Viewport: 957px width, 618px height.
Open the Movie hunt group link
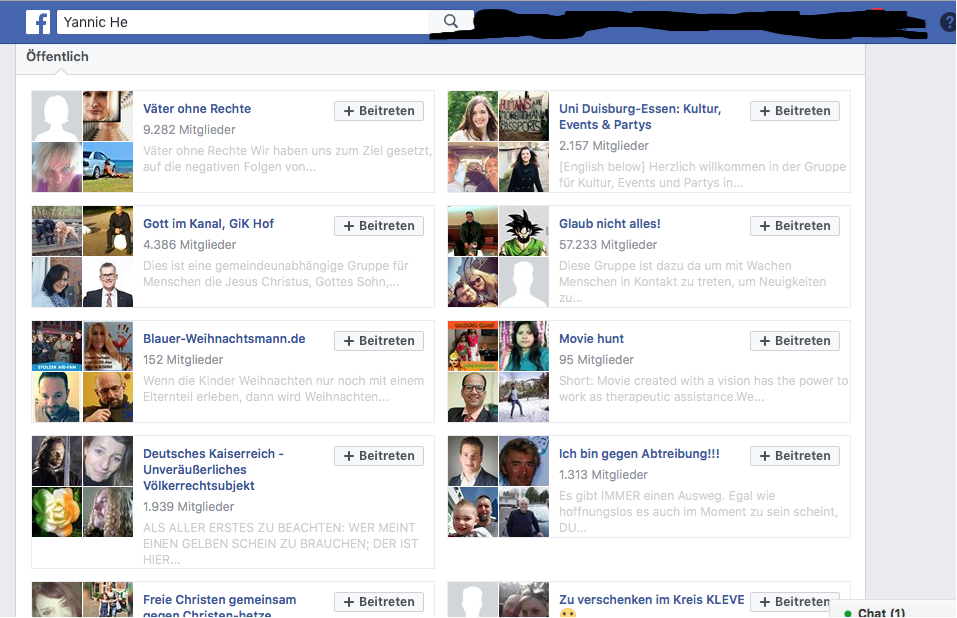point(591,339)
